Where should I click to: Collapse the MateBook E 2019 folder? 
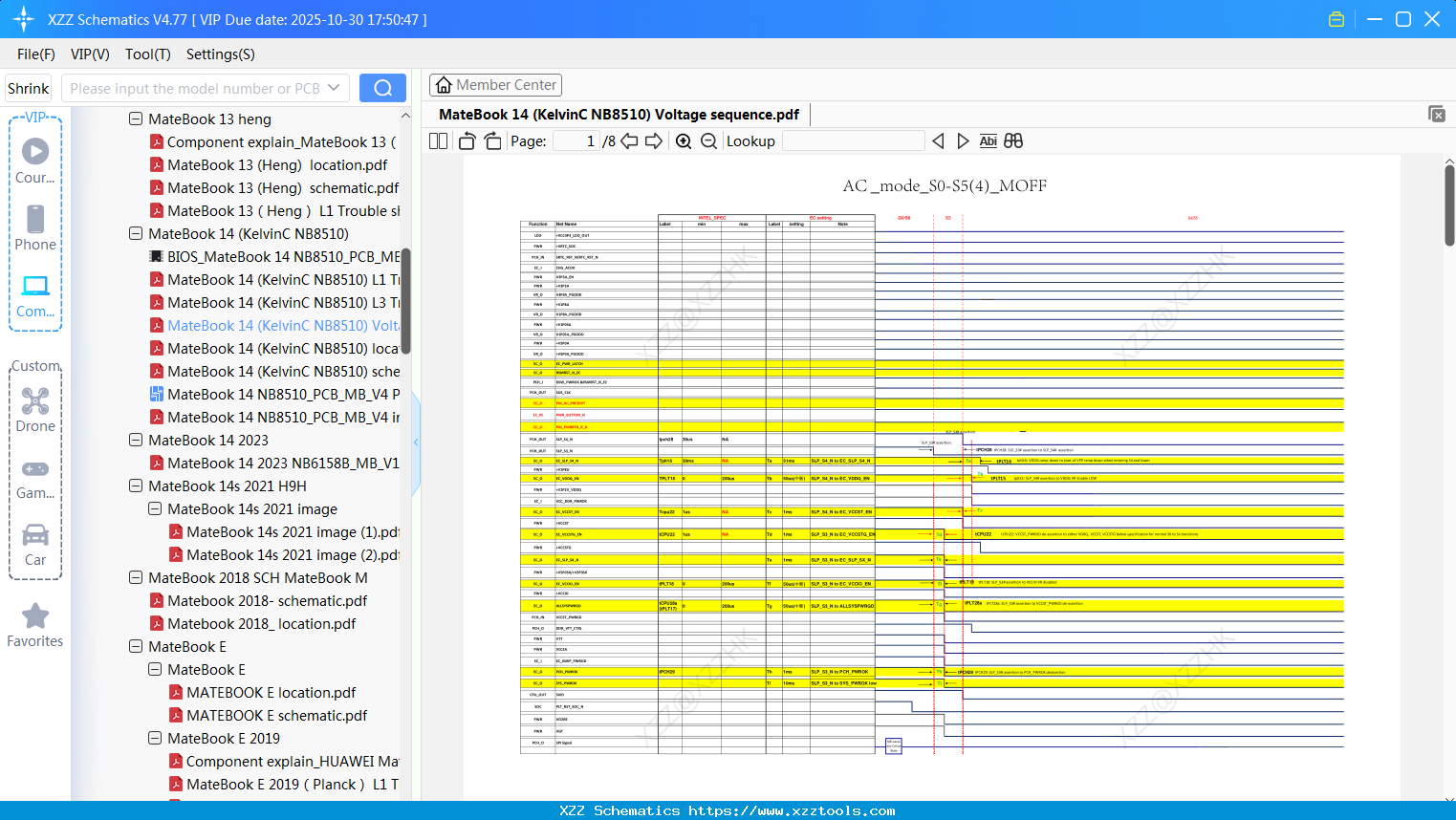155,739
